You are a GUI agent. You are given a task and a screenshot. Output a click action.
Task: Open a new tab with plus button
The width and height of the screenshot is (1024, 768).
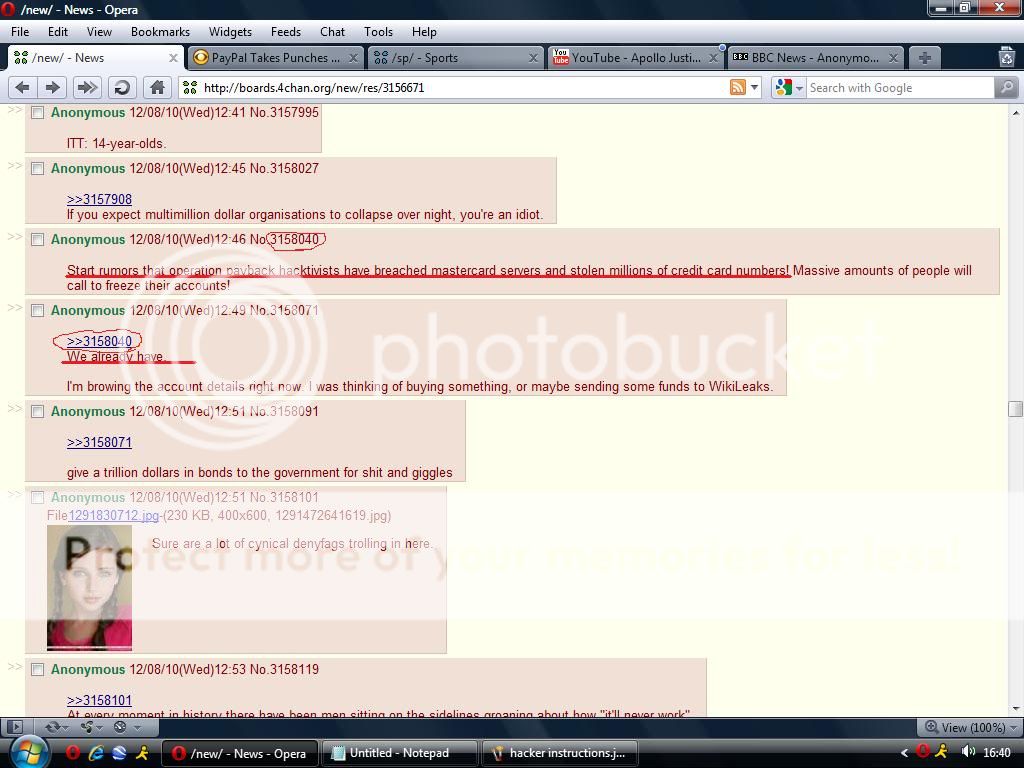click(x=925, y=58)
